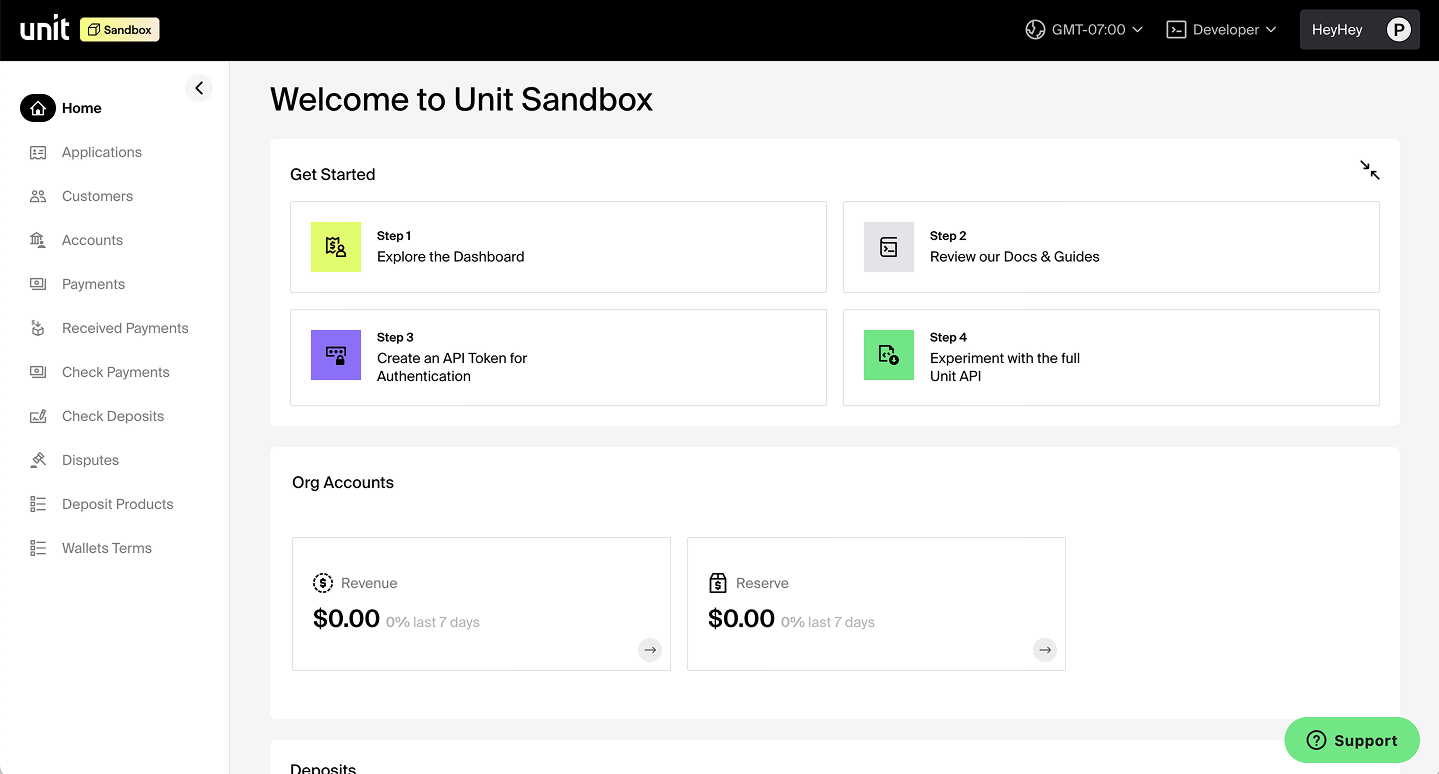Navigate to Customers in sidebar
1439x774 pixels.
tap(97, 196)
